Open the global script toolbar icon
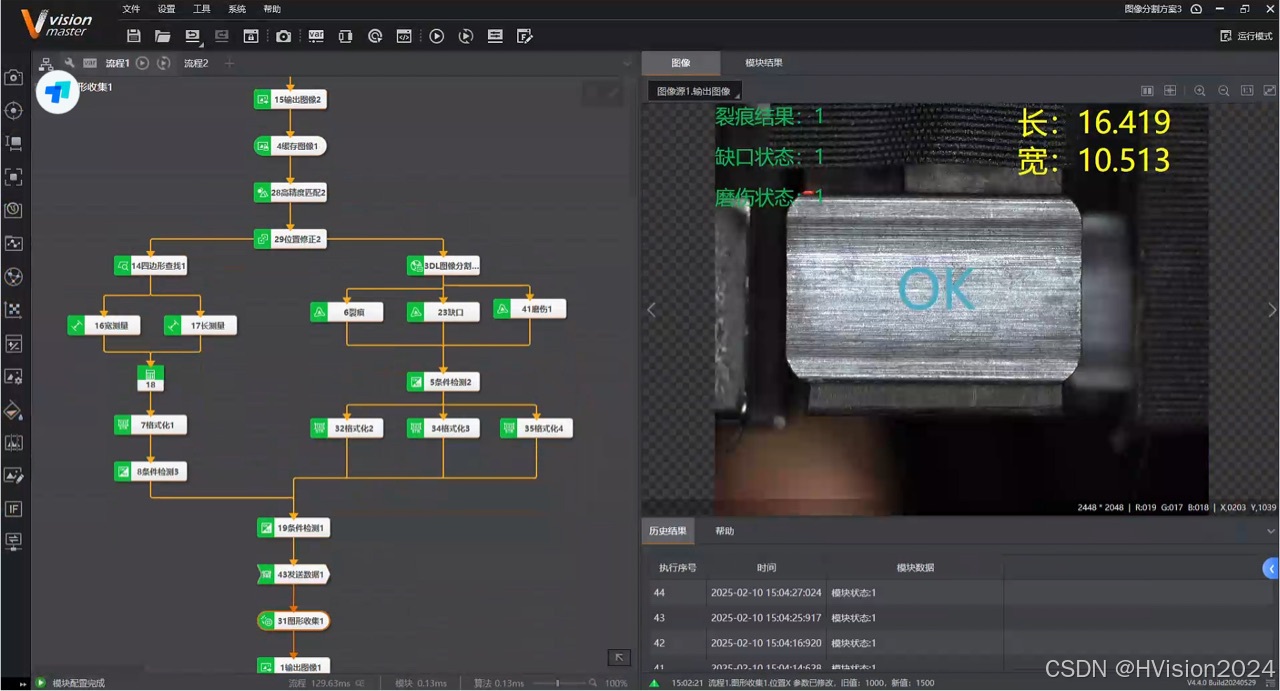Viewport: 1280px width, 691px height. coord(404,36)
